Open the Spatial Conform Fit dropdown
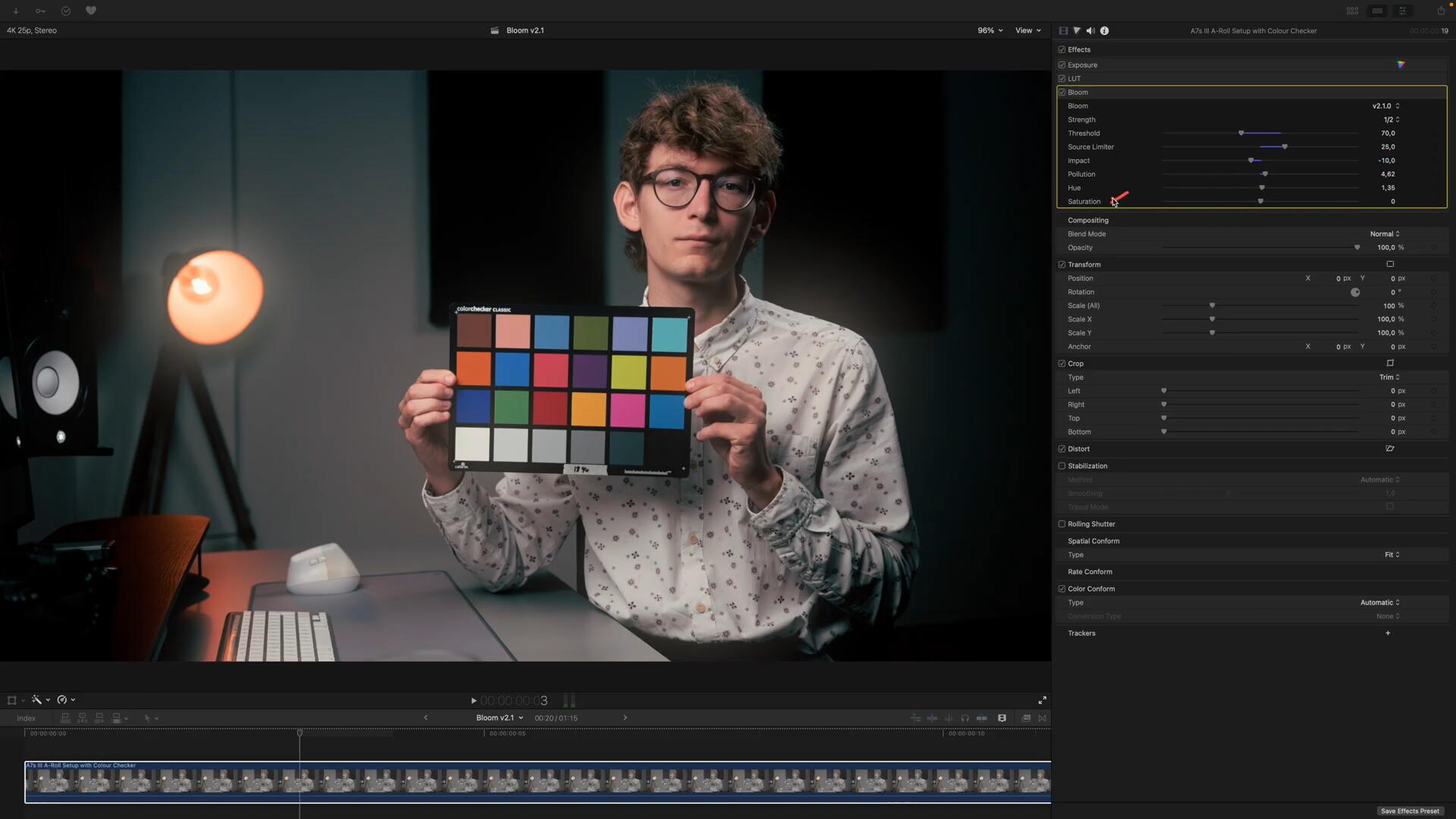This screenshot has width=1456, height=819. pos(1391,554)
